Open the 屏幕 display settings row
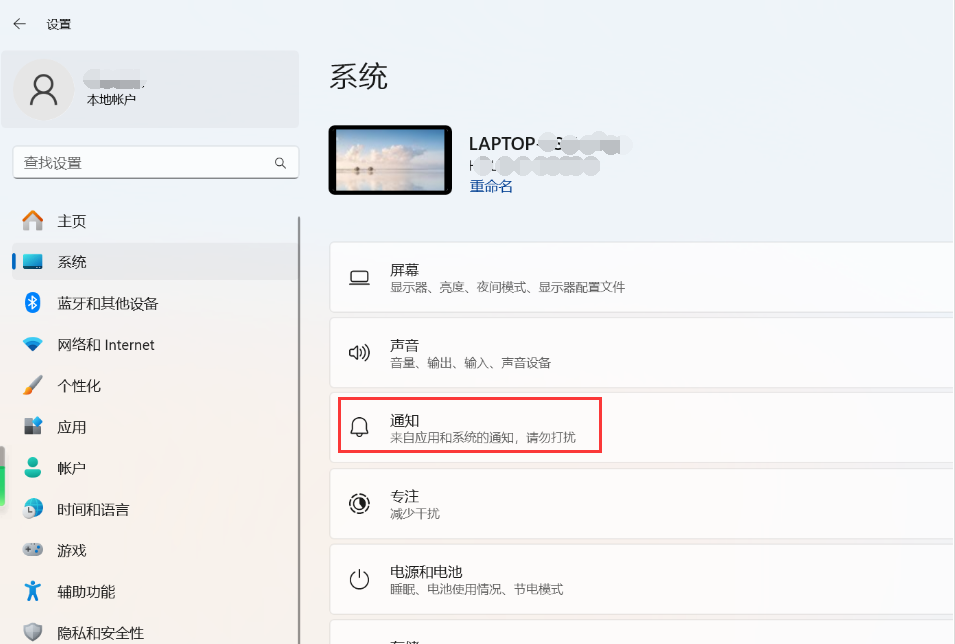This screenshot has width=955, height=644. tap(640, 278)
